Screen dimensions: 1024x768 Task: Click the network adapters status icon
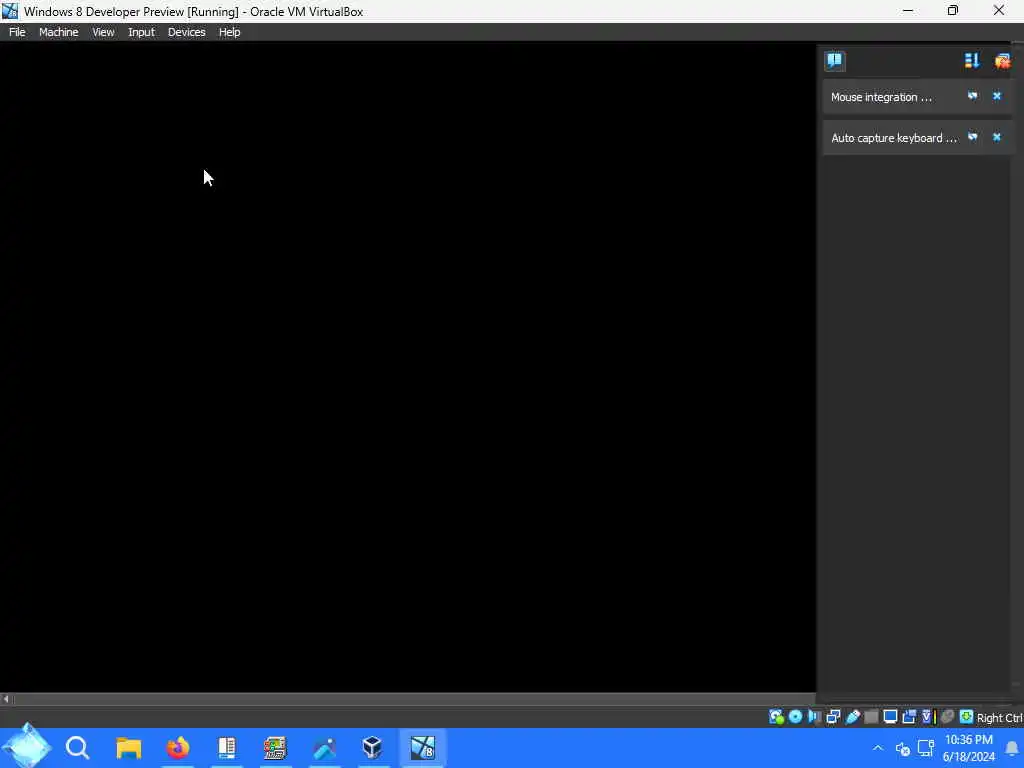833,717
